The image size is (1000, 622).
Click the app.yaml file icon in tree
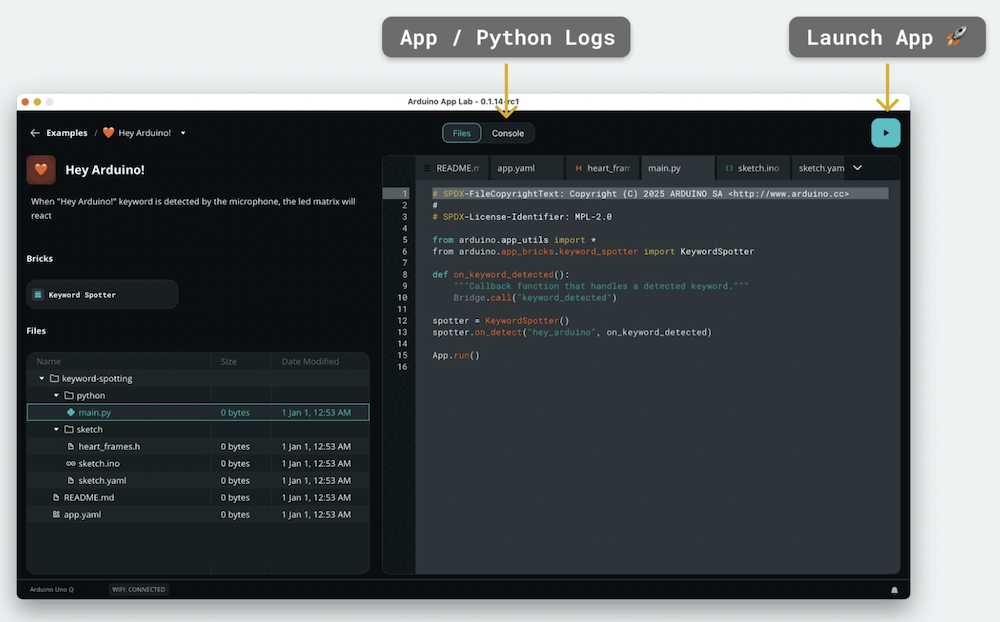pos(56,515)
